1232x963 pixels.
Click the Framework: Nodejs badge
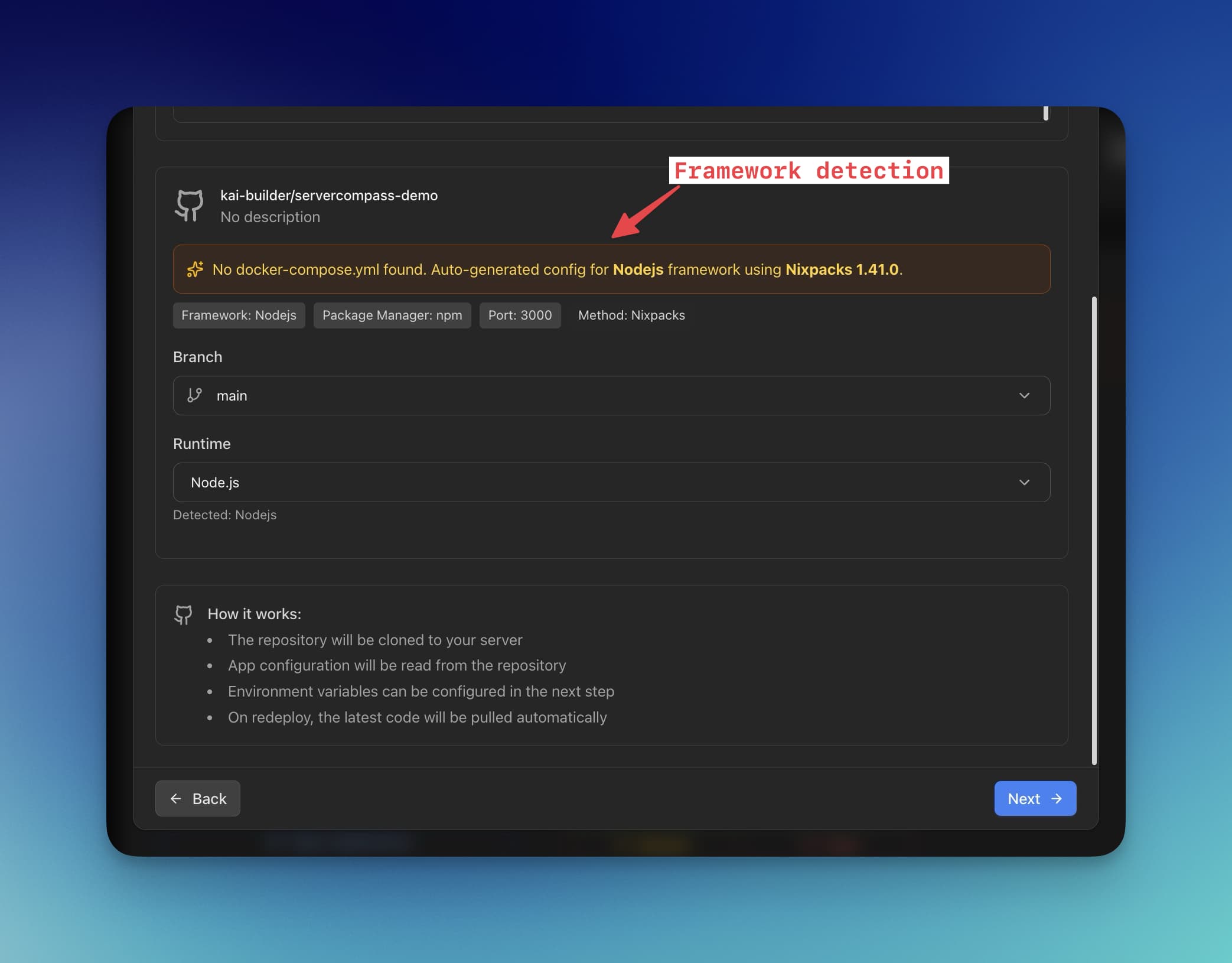coord(239,315)
